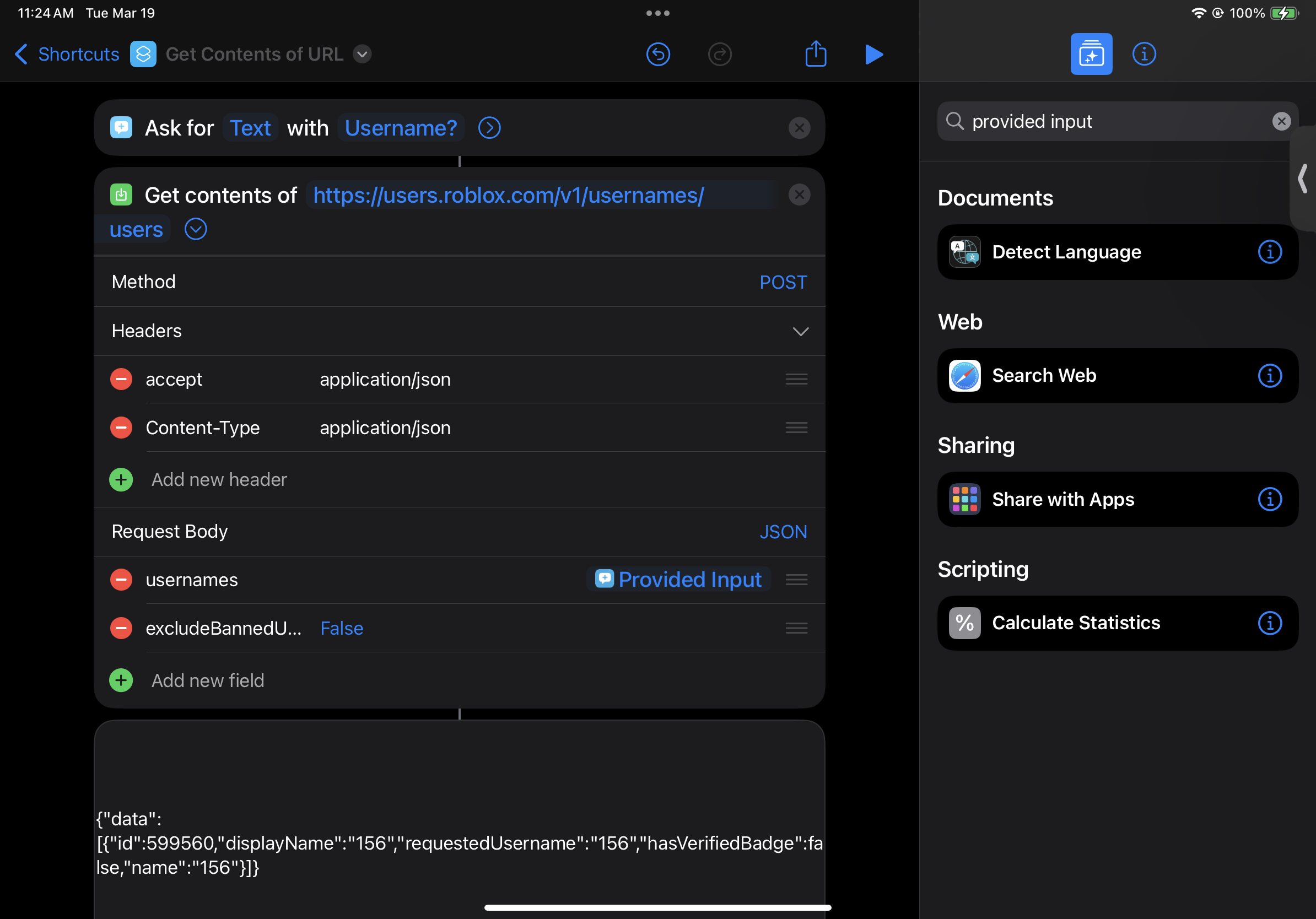
Task: Add new header to the request
Action: (x=218, y=479)
